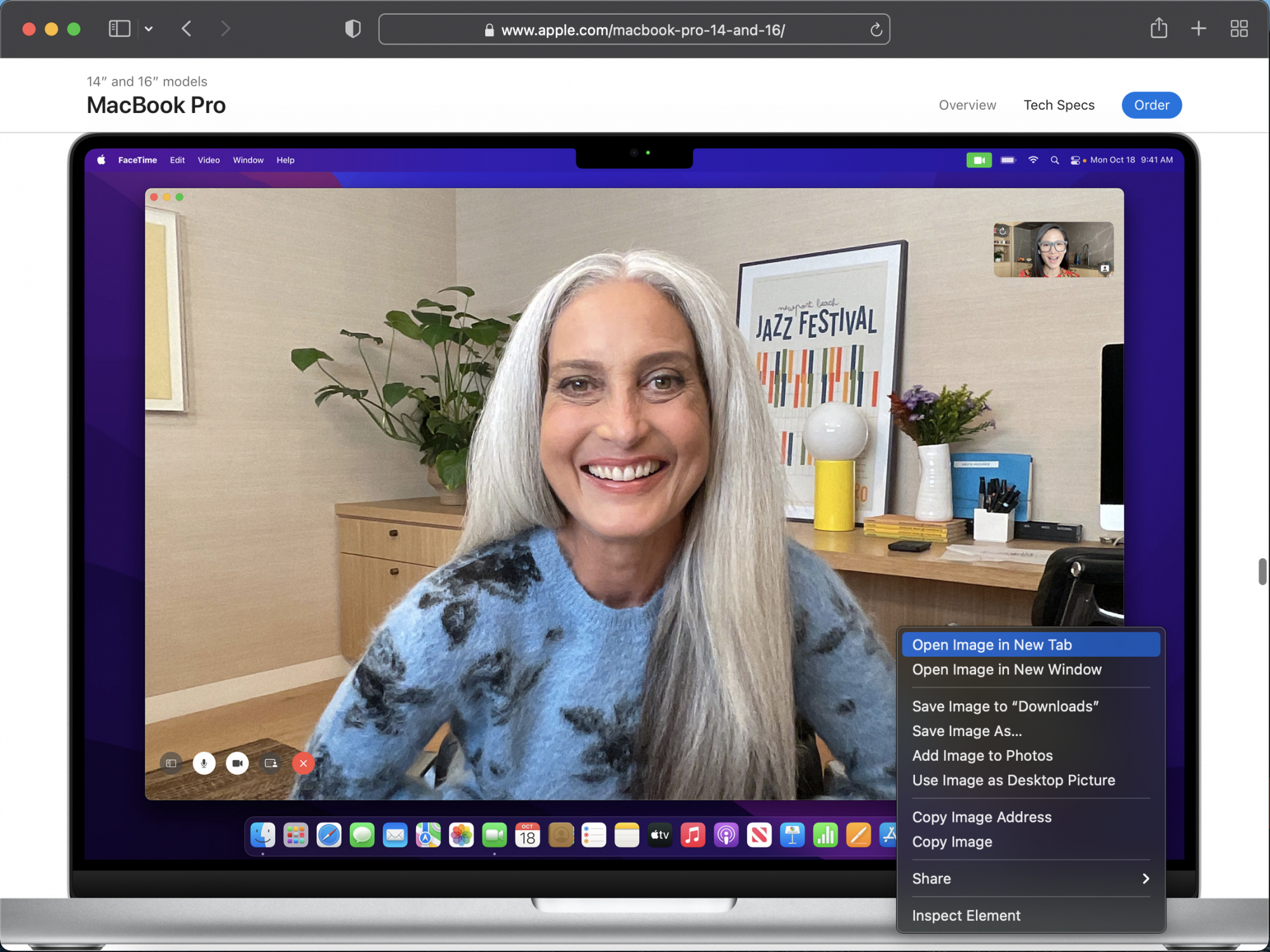Select Use Image as Desktop Picture
Screen dimensions: 1270x952
click(x=1013, y=780)
